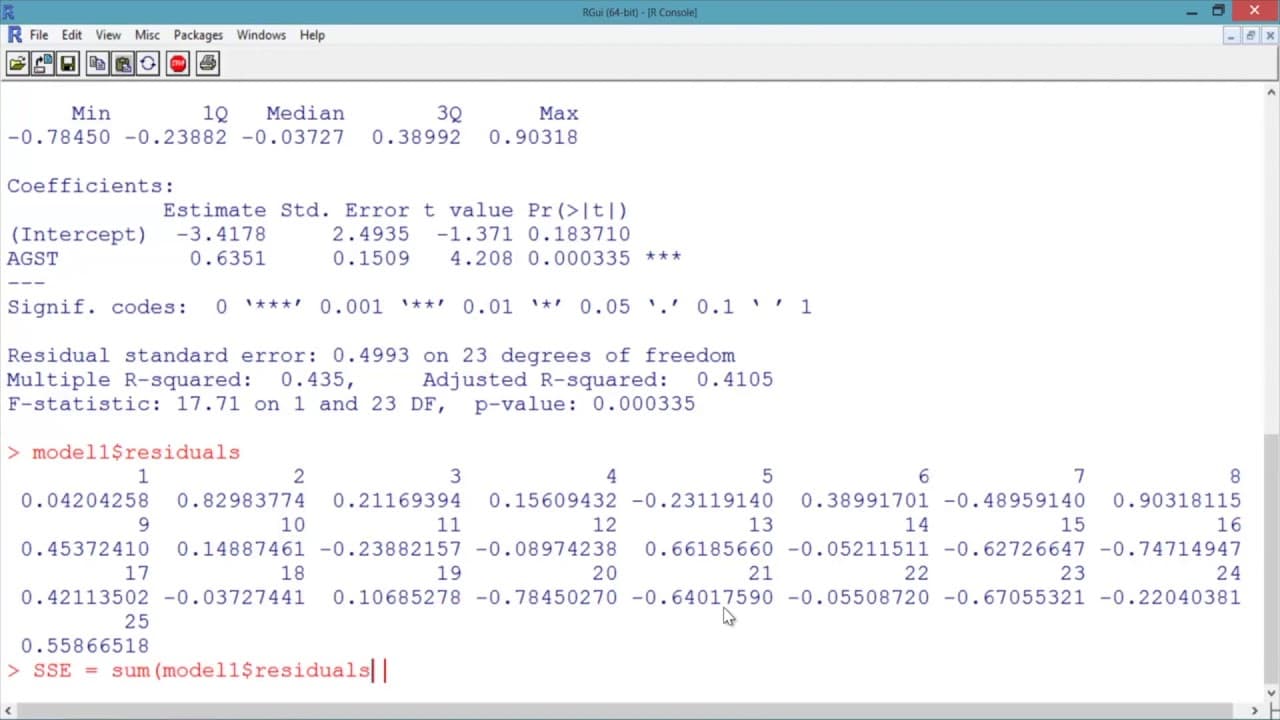
Task: Restore the inner R Console window
Action: point(1250,35)
